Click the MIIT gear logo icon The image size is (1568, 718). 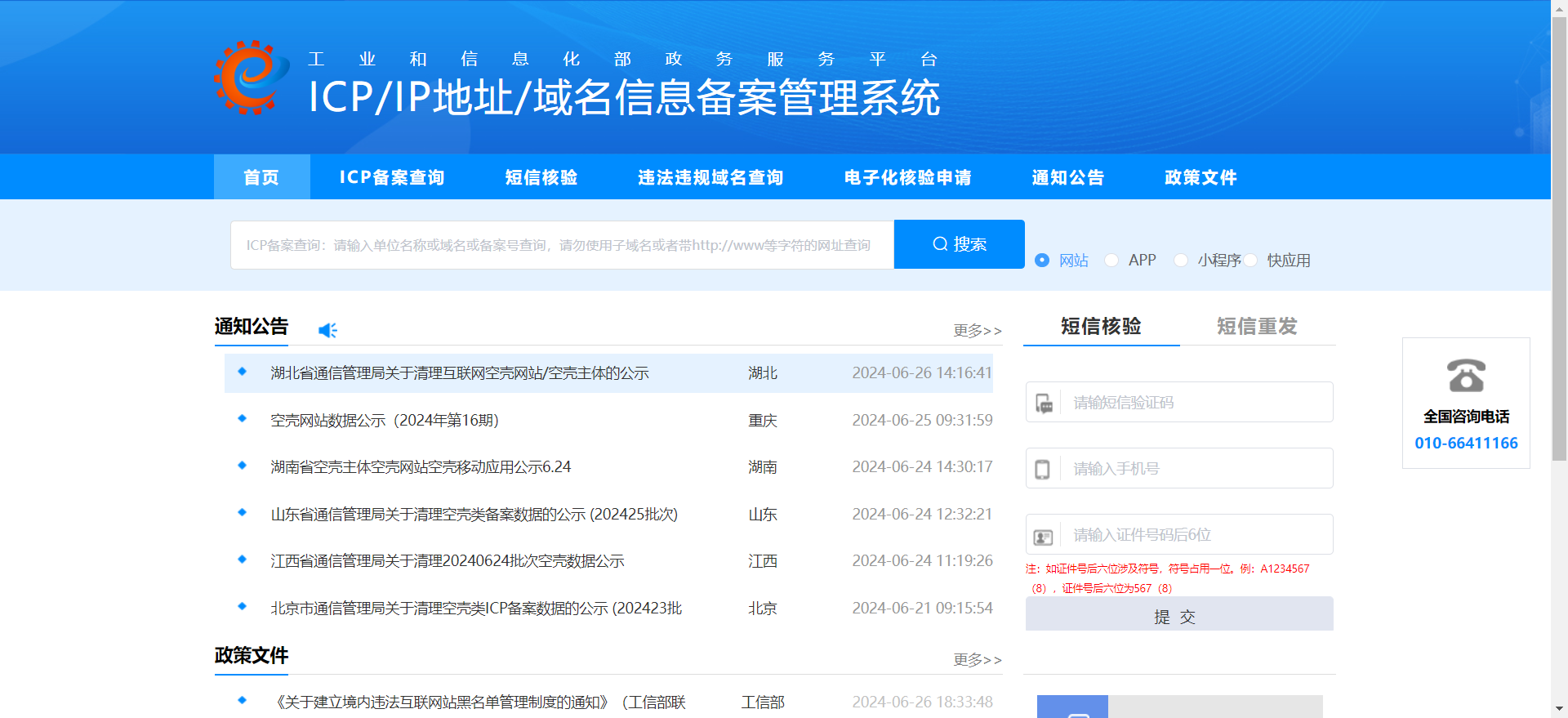tap(252, 78)
